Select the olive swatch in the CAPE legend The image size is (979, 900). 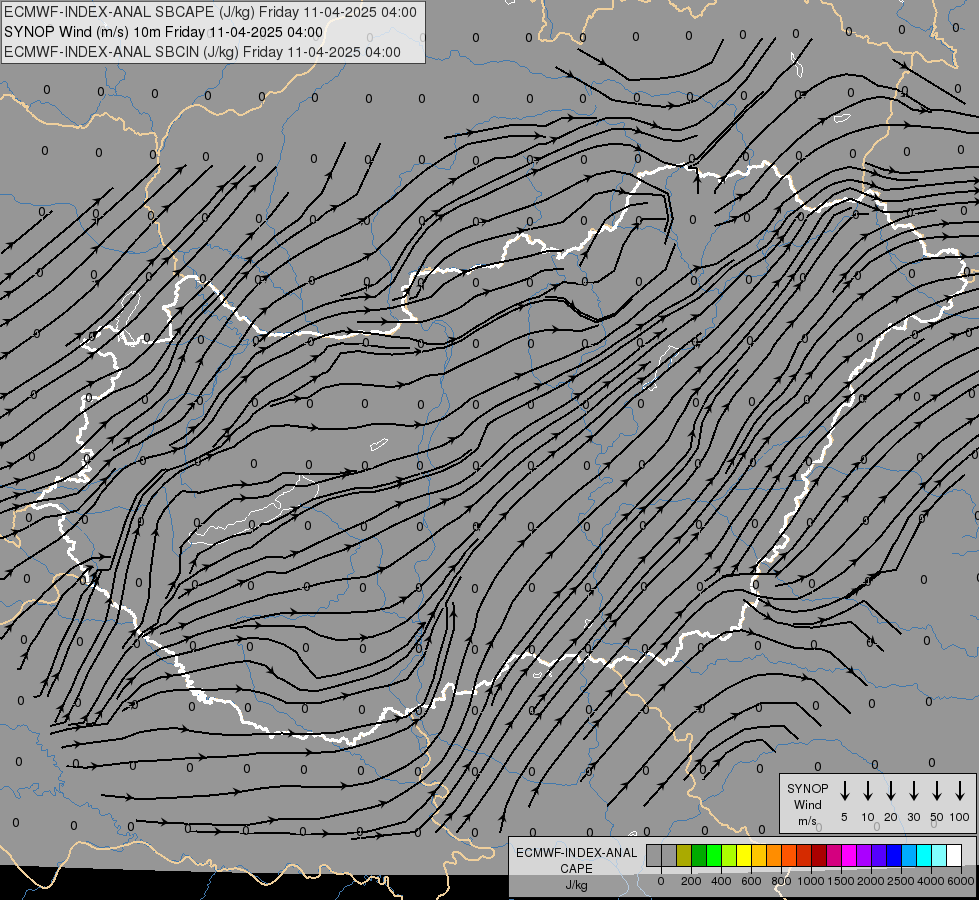[684, 855]
